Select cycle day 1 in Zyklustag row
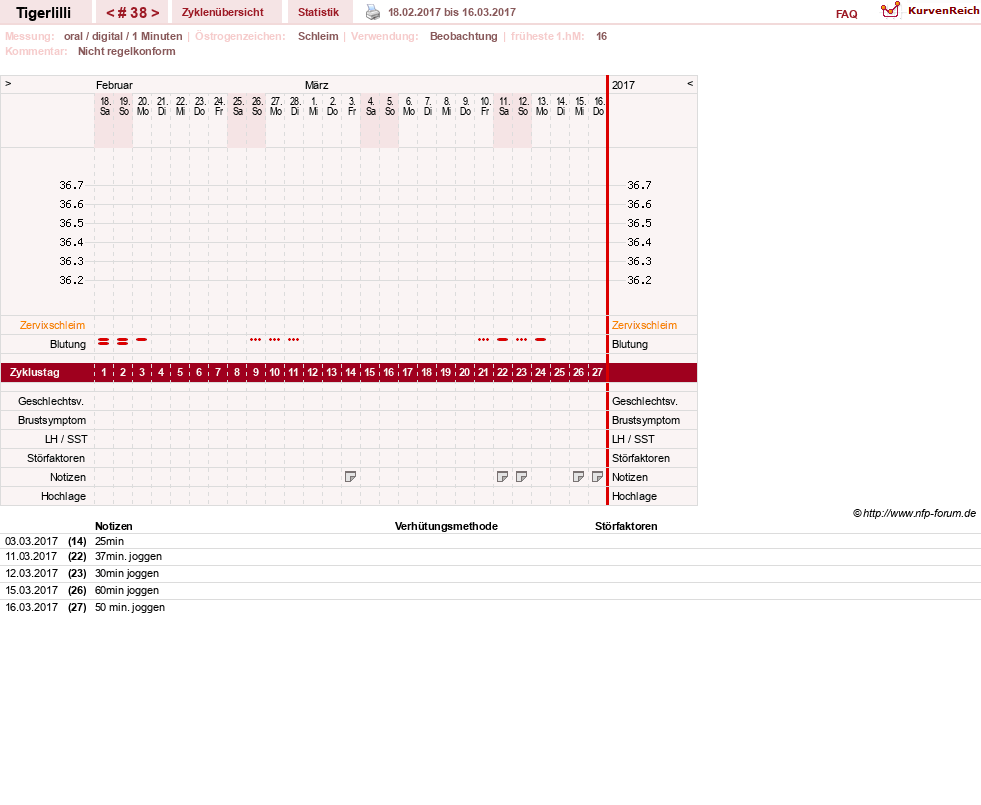981x805 pixels. (104, 372)
